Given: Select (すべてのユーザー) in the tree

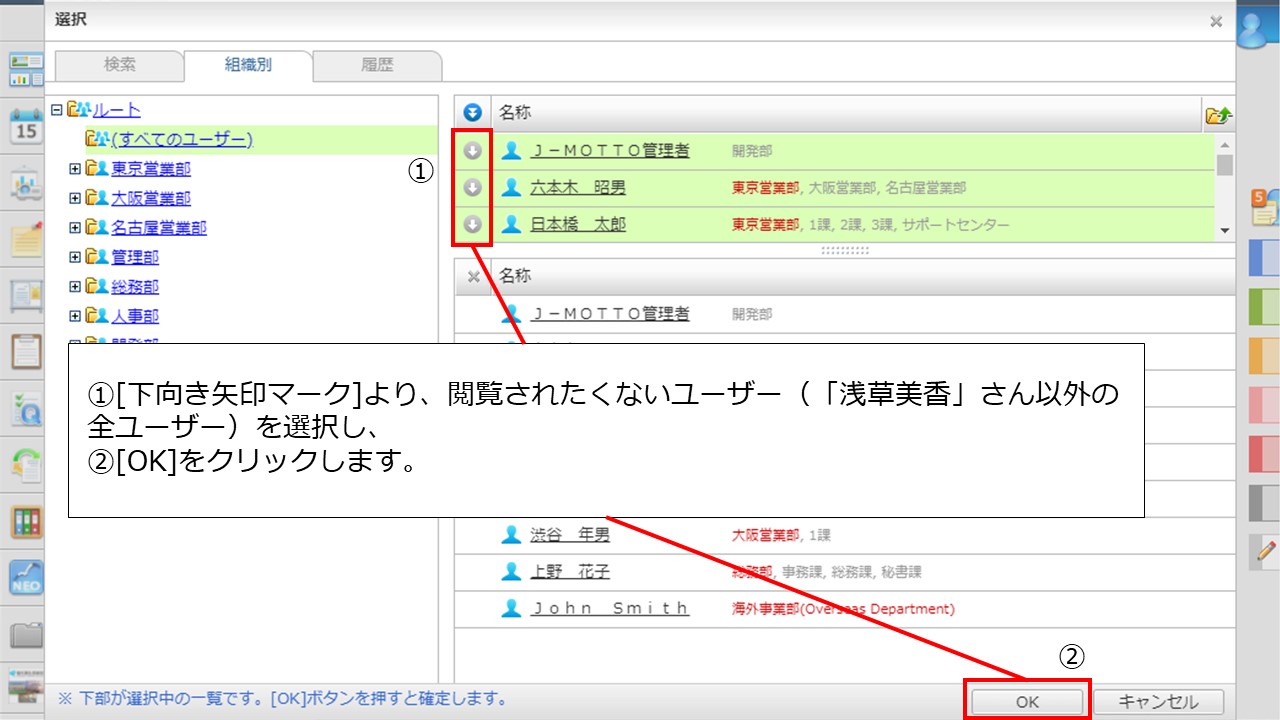Looking at the screenshot, I should 182,140.
